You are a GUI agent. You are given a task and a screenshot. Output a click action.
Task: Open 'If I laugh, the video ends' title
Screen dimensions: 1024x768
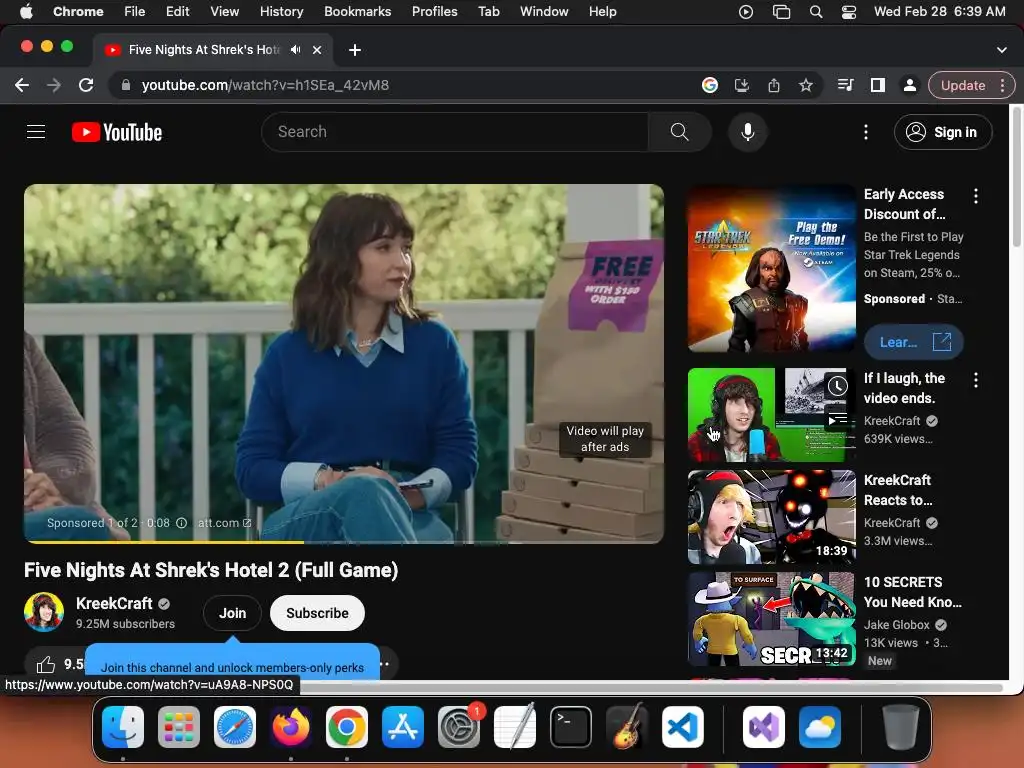click(904, 388)
